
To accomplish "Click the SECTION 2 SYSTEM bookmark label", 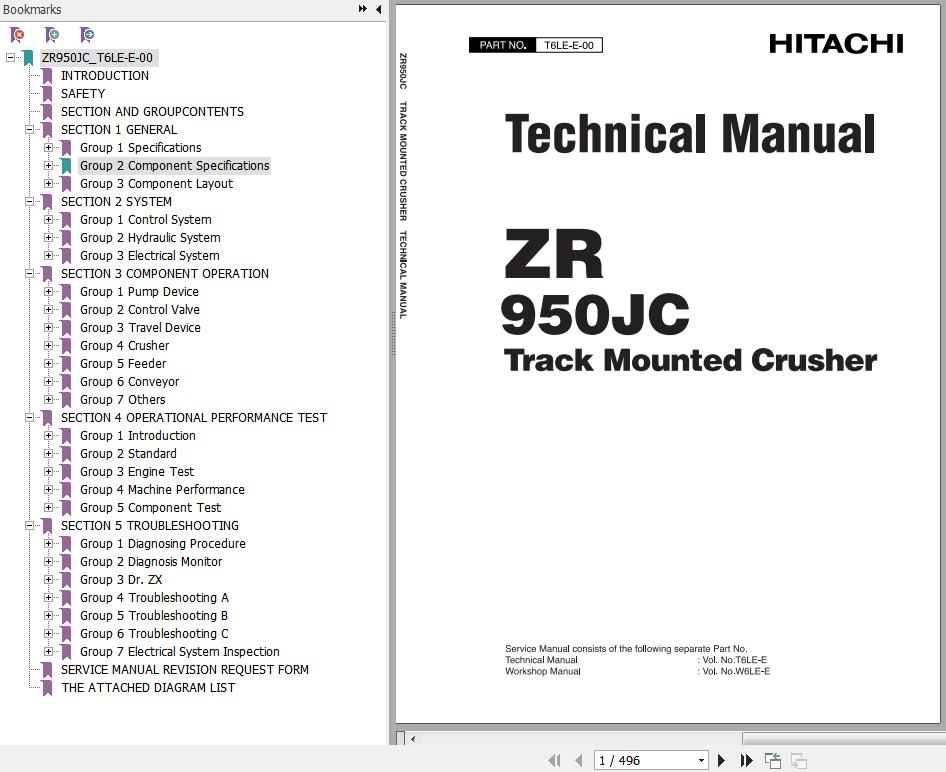I will [x=116, y=202].
